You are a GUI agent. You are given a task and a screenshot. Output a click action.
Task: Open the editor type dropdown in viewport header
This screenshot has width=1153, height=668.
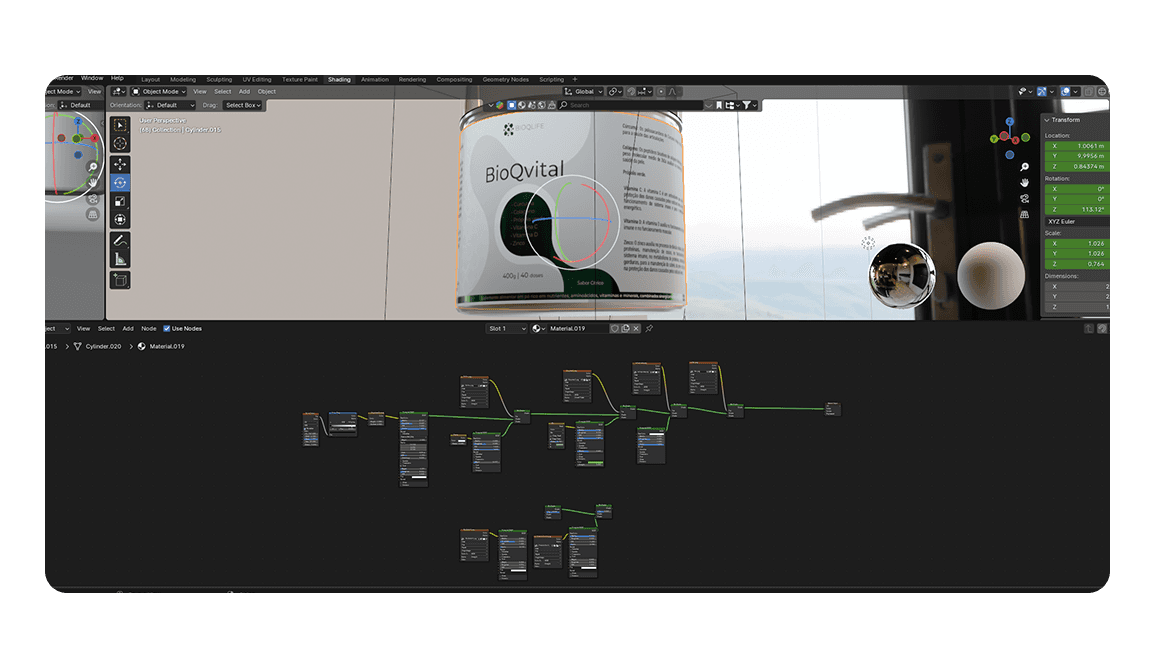click(x=118, y=92)
